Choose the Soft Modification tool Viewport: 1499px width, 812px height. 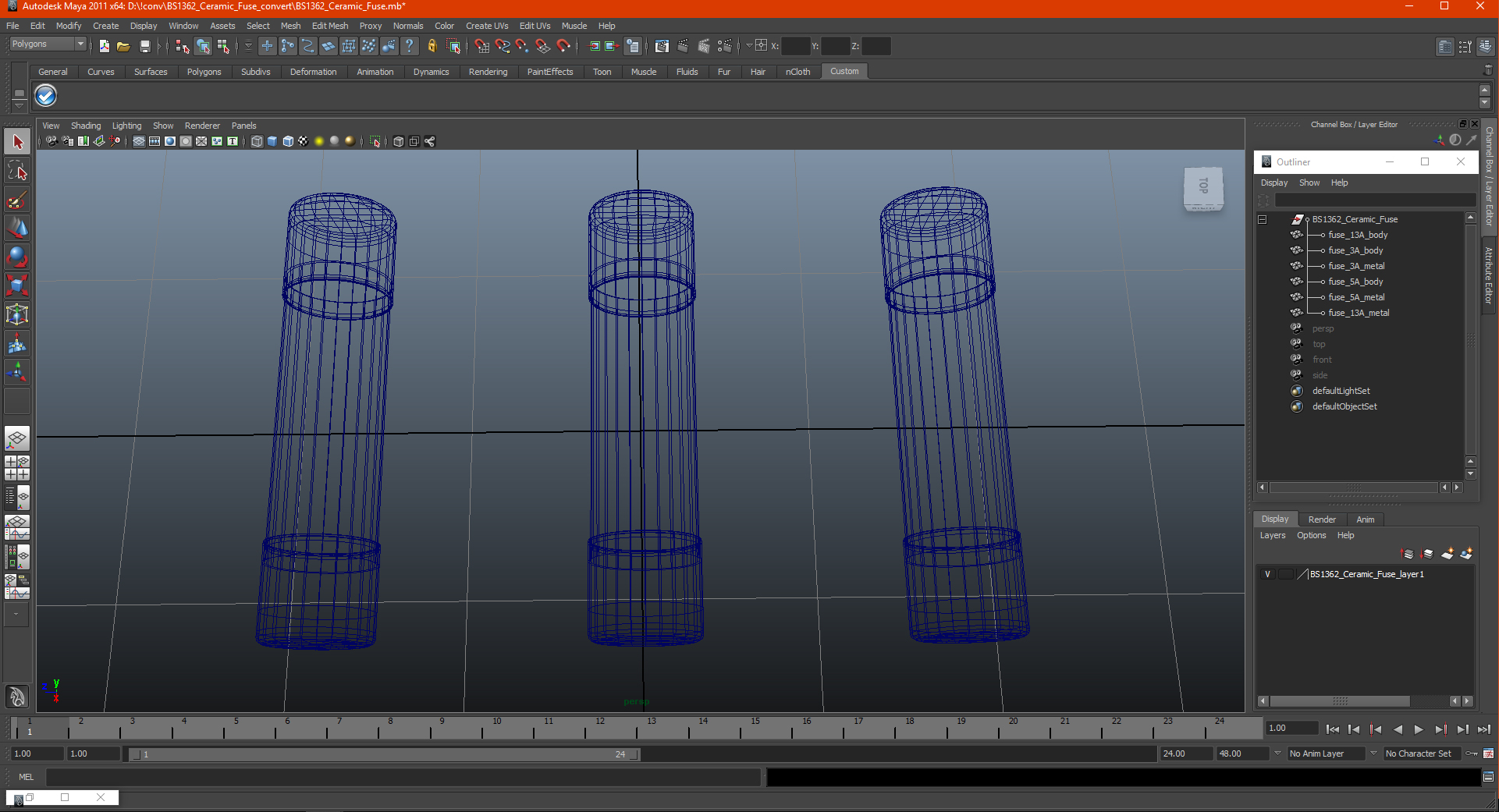click(17, 343)
